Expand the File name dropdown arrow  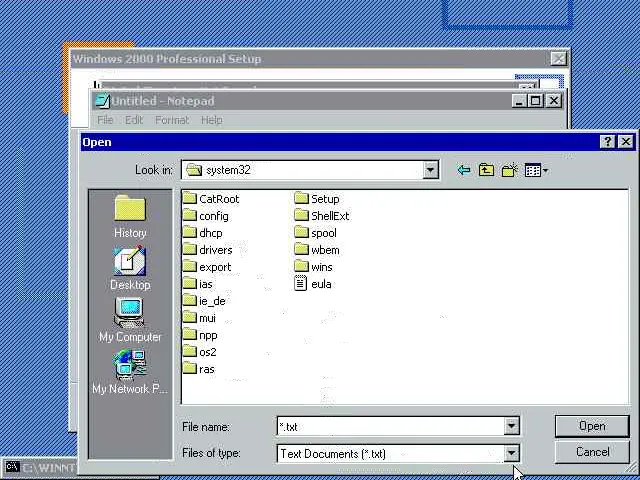tap(511, 427)
